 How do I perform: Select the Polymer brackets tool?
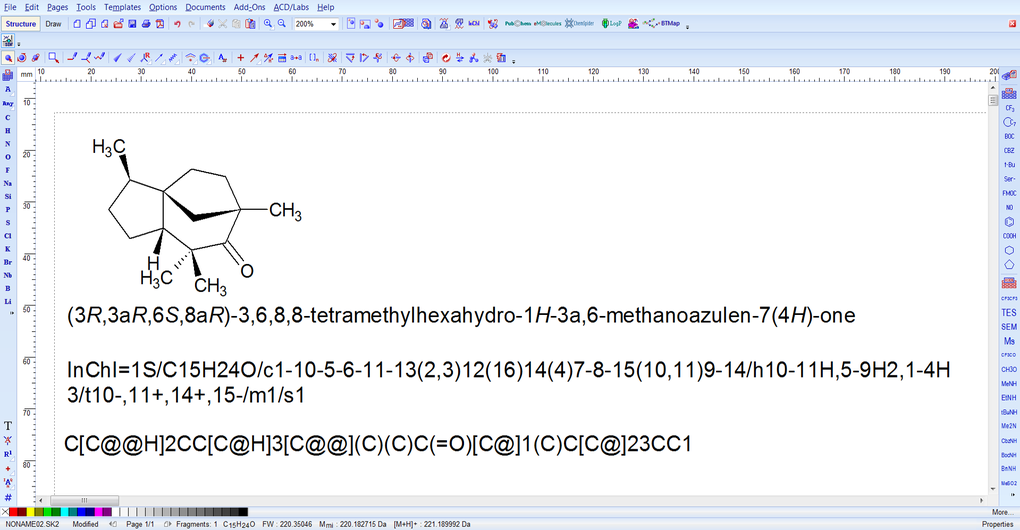[314, 58]
